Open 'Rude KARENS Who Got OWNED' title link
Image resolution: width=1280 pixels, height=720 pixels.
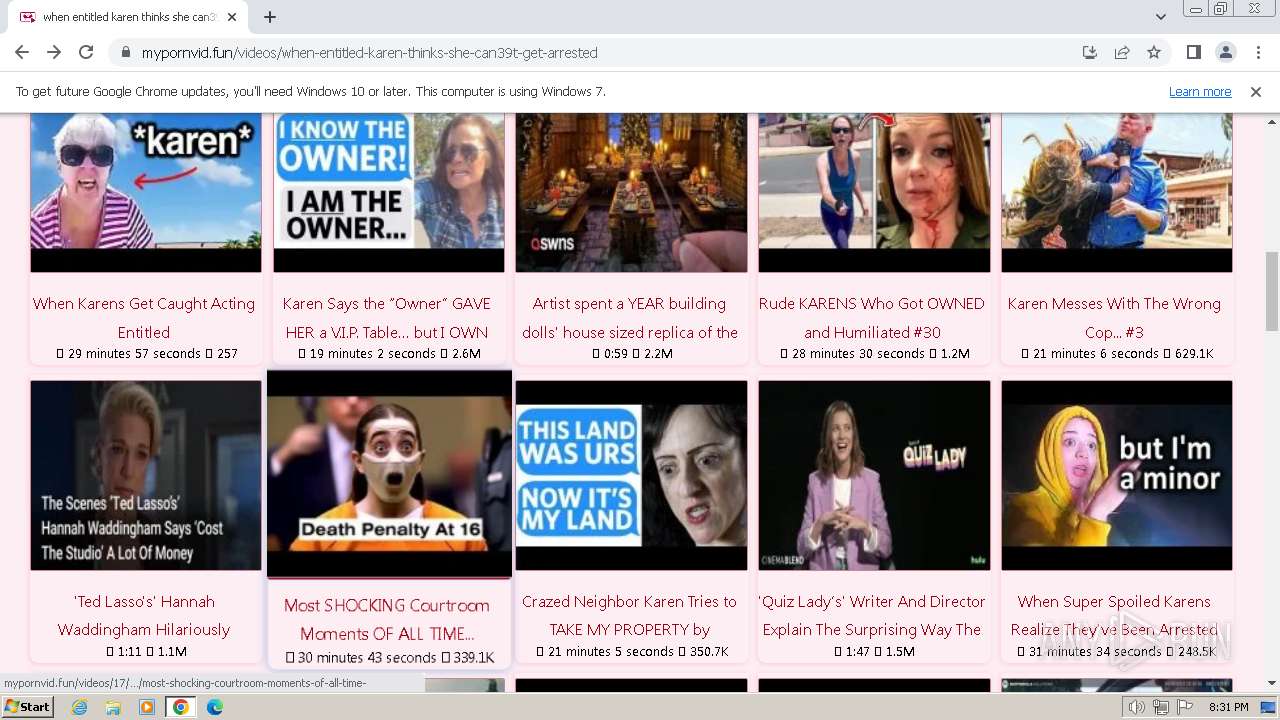coord(872,318)
